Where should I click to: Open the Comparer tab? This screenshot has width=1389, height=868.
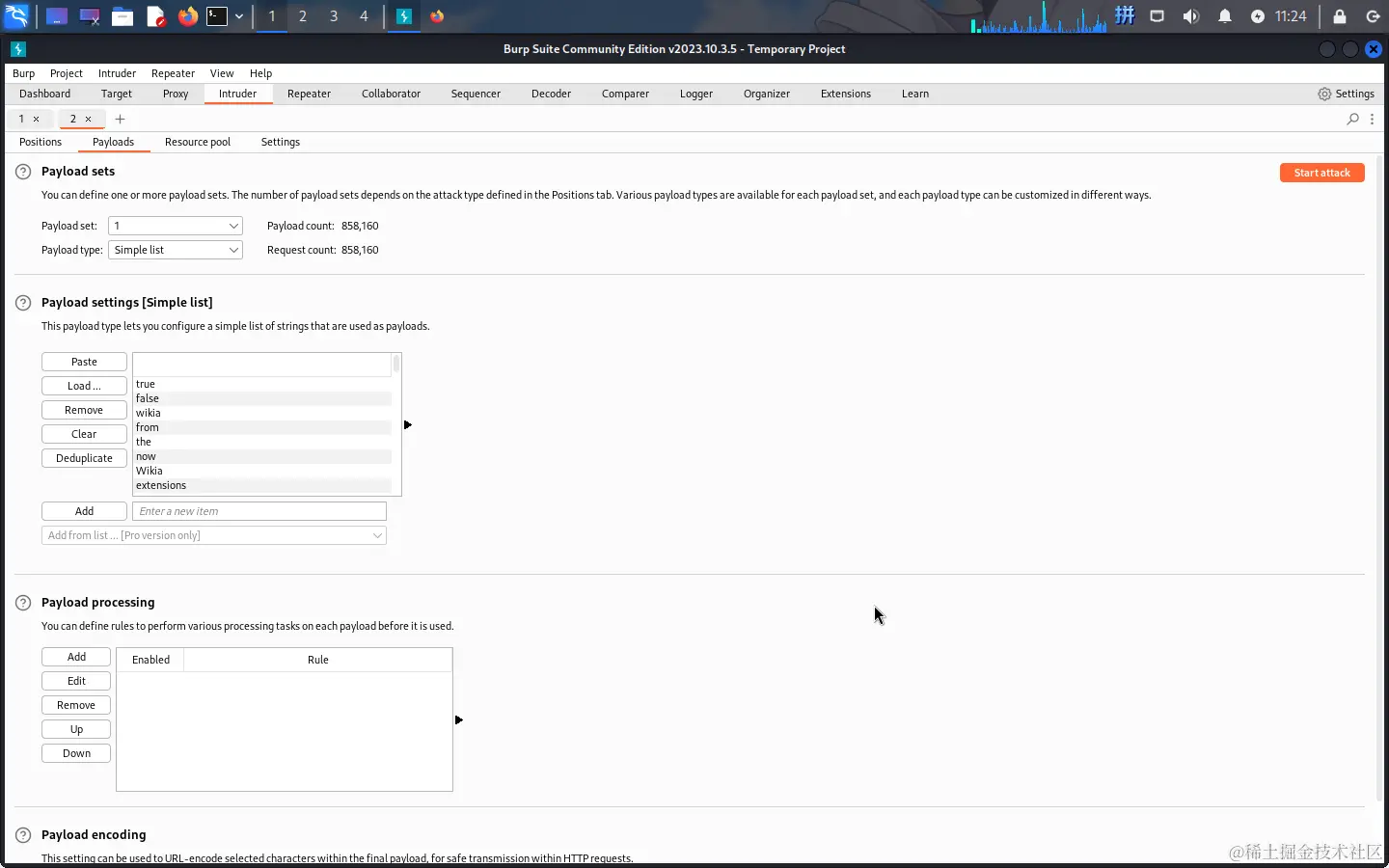(625, 94)
